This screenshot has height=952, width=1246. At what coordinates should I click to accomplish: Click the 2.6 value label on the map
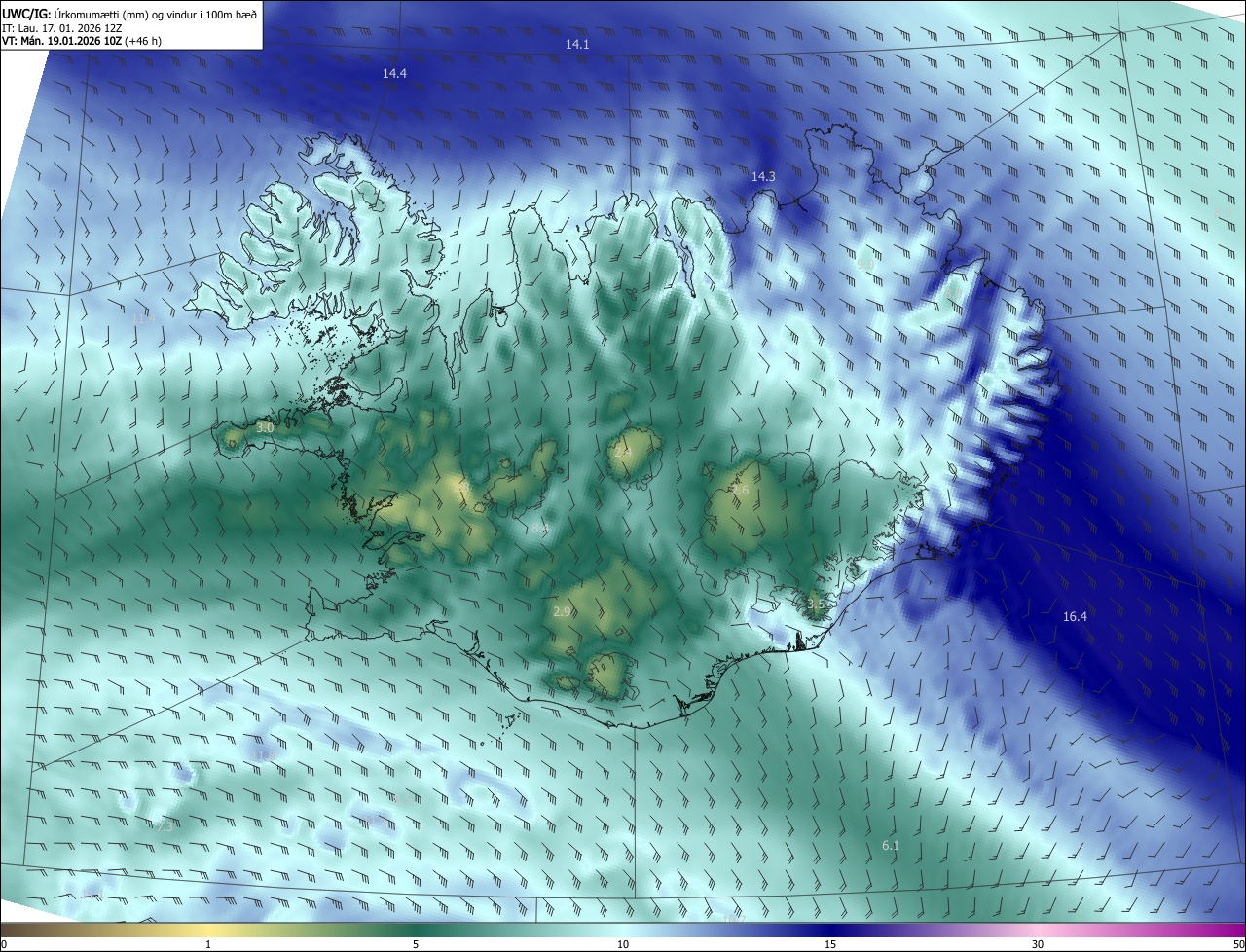[x=741, y=491]
